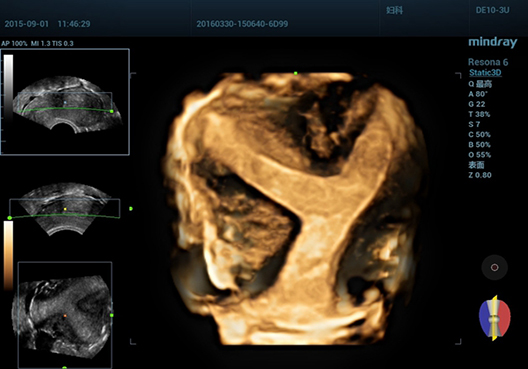528x369 pixels.
Task: Click yellow center dot in middle plane
Action: [65, 209]
